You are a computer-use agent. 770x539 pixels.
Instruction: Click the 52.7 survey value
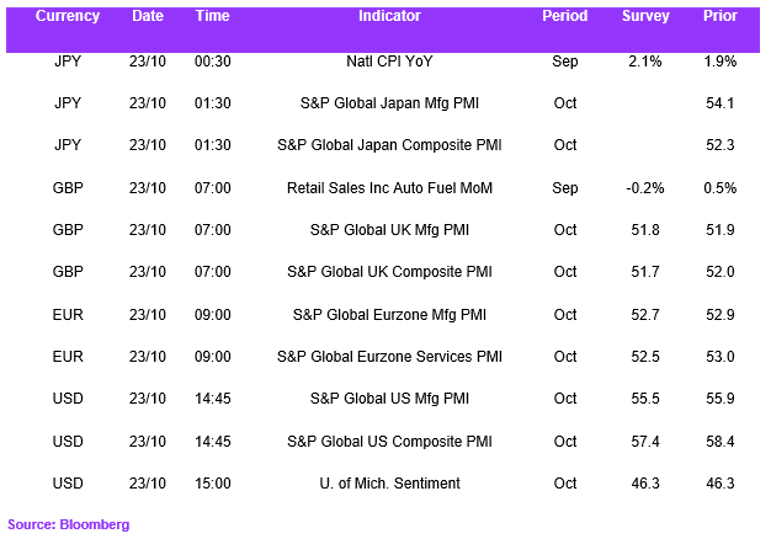(x=645, y=315)
